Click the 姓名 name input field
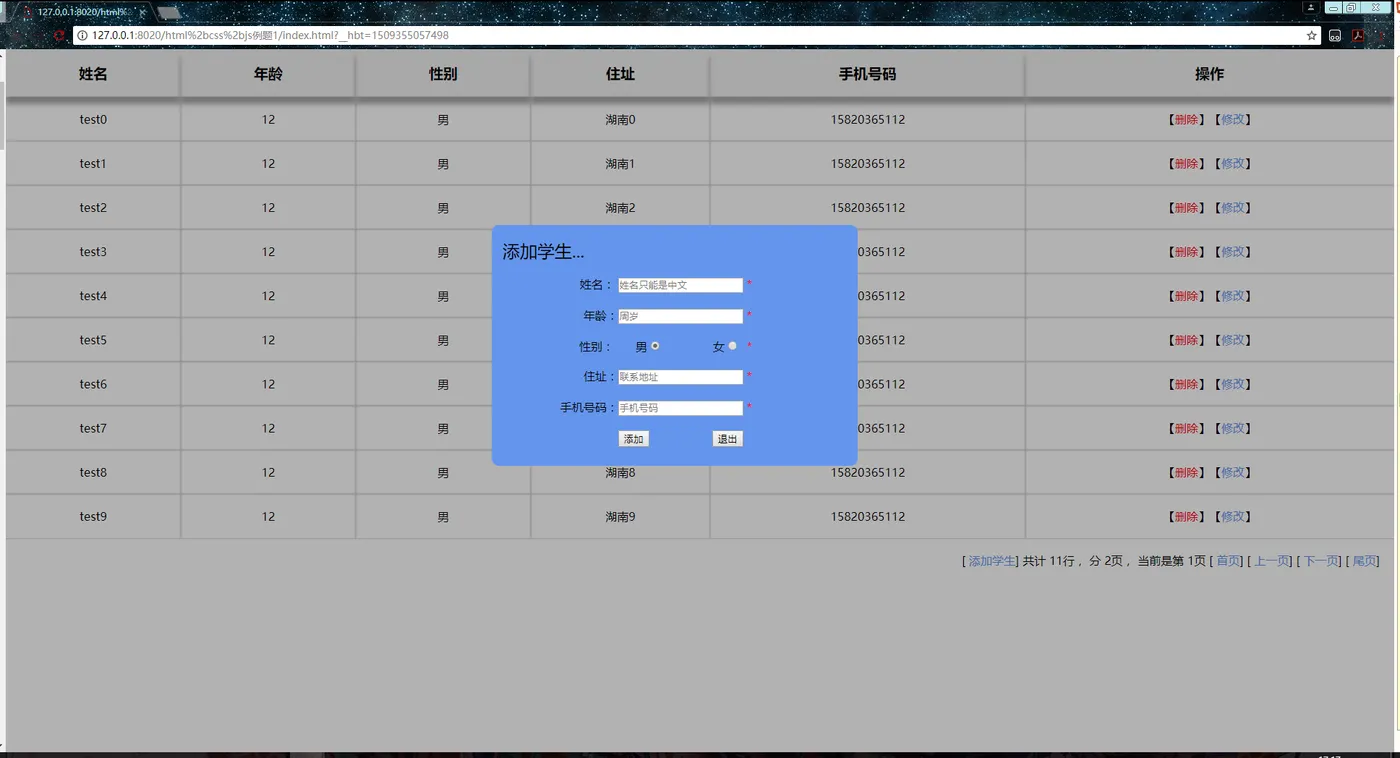Viewport: 1400px width, 758px height. click(681, 285)
